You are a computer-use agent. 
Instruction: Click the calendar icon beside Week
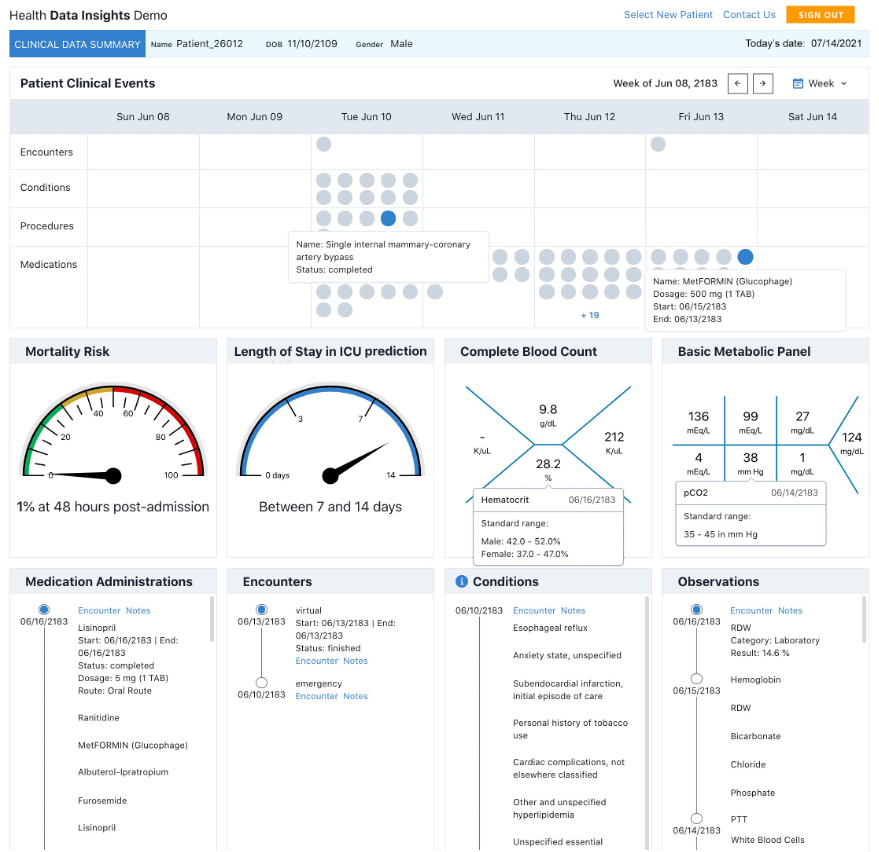point(797,84)
